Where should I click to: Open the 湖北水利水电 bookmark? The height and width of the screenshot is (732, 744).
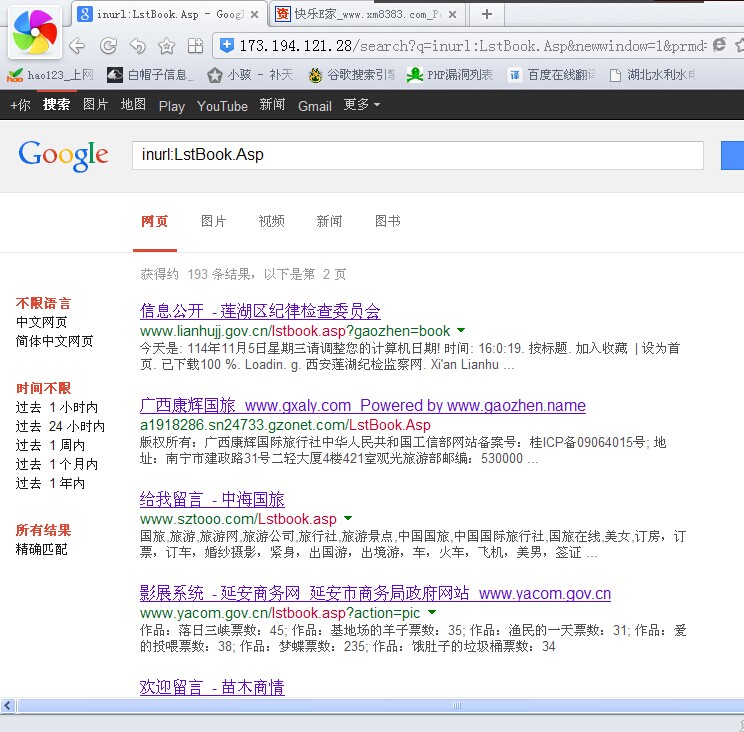[x=652, y=74]
